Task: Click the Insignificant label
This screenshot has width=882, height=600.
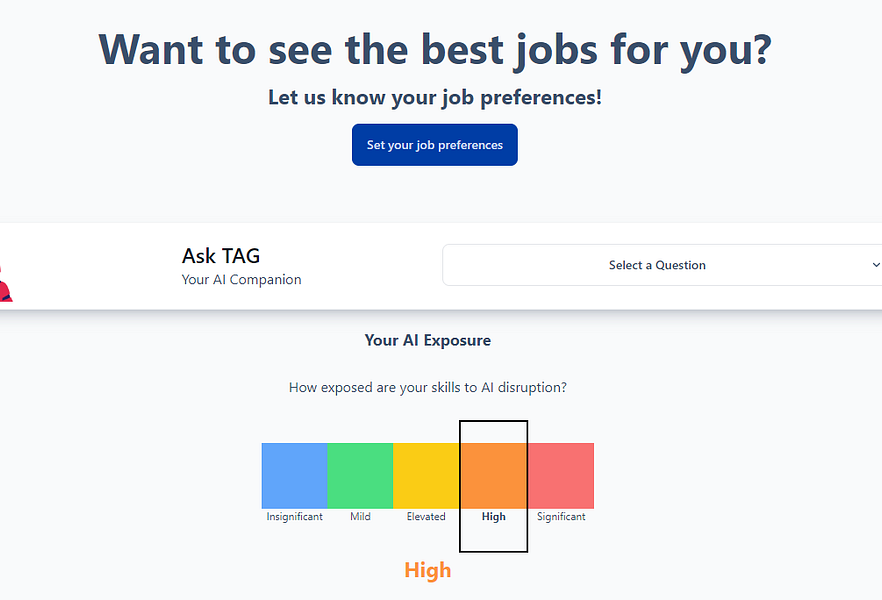Action: (294, 516)
